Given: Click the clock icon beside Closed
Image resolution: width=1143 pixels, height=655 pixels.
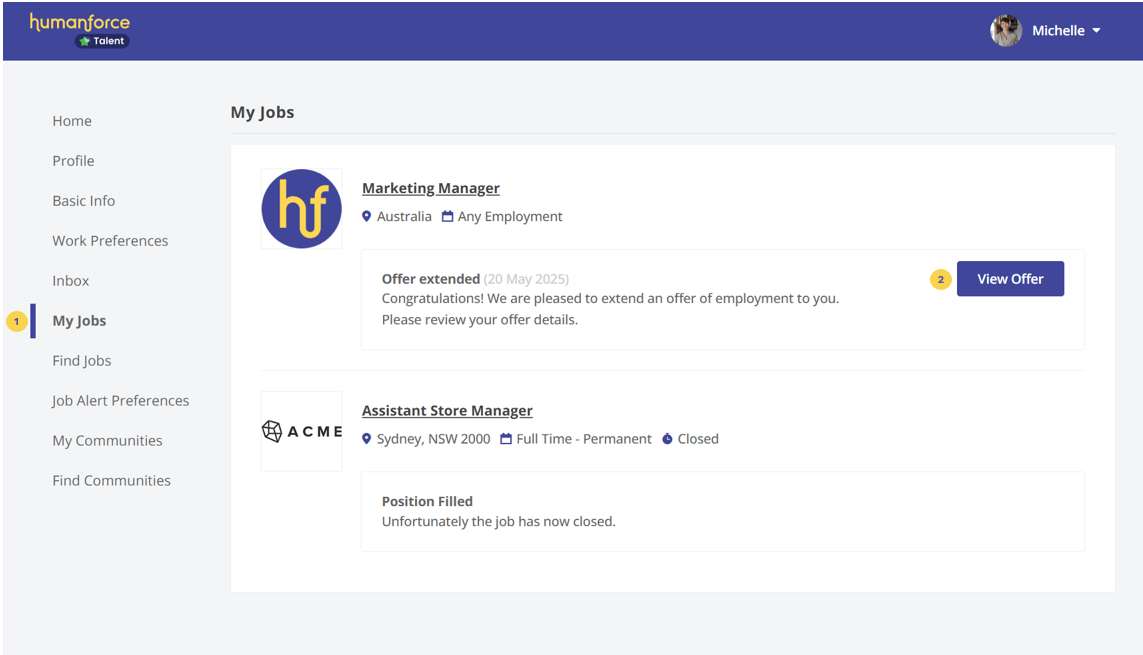Looking at the screenshot, I should pyautogui.click(x=667, y=439).
